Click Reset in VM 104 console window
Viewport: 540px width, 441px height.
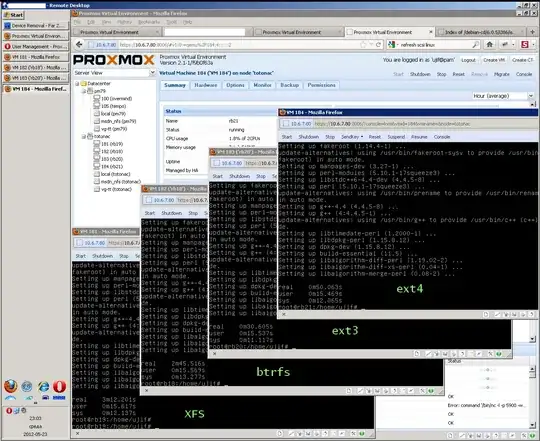click(375, 137)
